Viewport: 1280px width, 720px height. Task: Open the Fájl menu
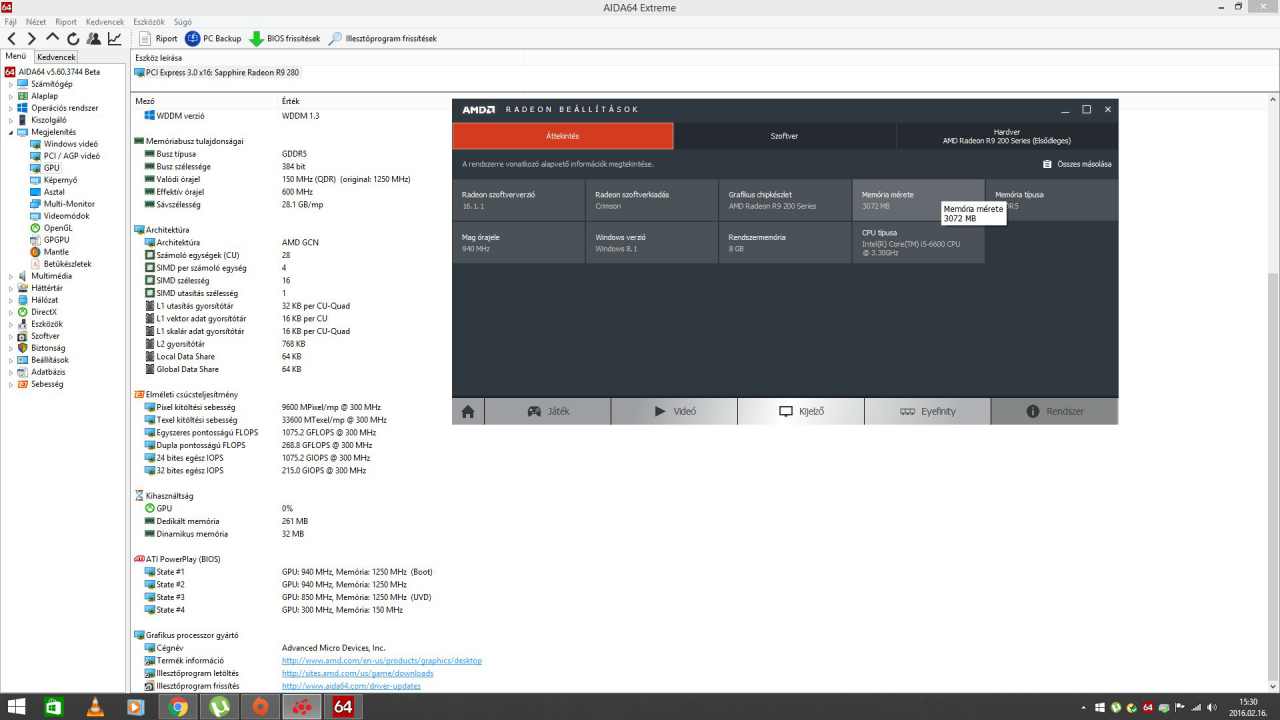pos(11,21)
